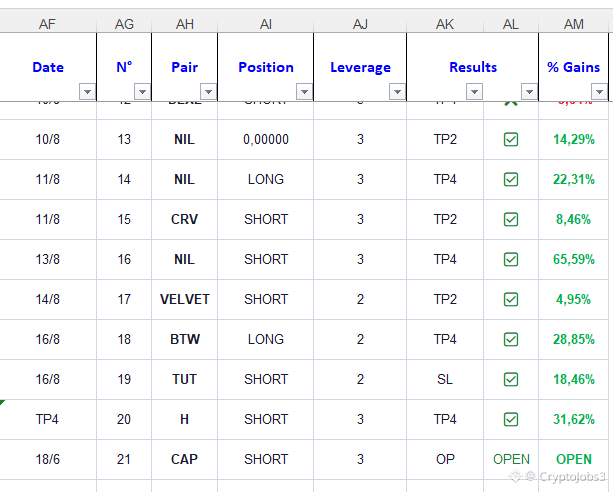The image size is (613, 492).
Task: Select the H pair cell
Action: tap(185, 420)
